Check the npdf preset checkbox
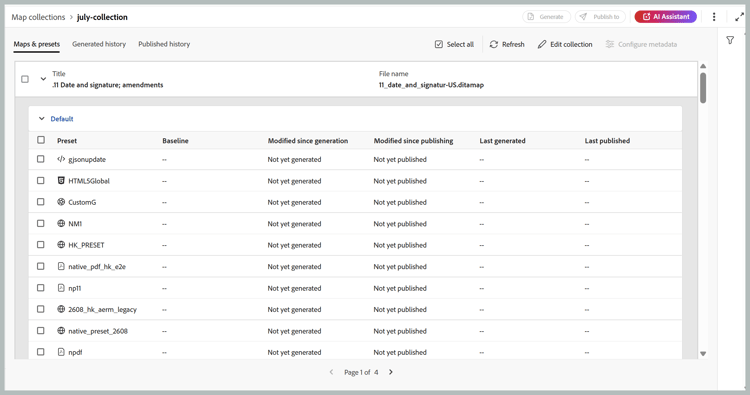The image size is (750, 395). 41,352
